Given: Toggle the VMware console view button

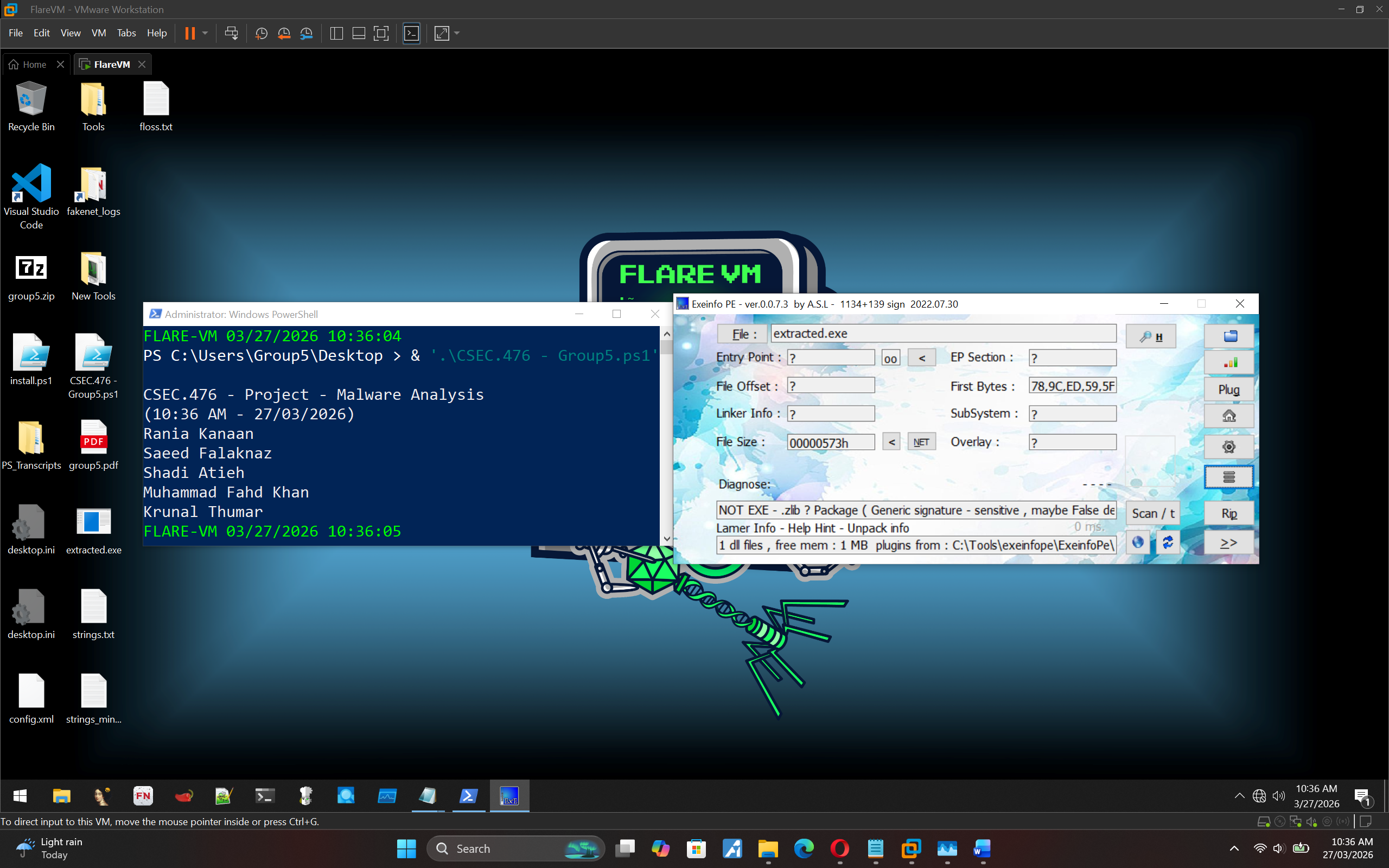Looking at the screenshot, I should pos(411,33).
